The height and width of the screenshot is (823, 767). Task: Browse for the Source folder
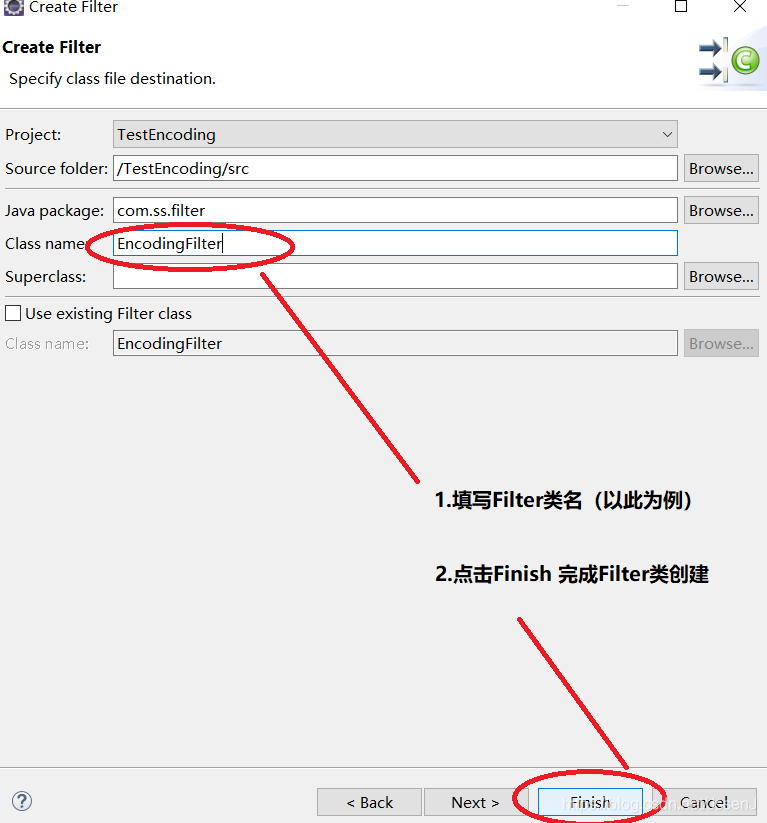coord(721,168)
